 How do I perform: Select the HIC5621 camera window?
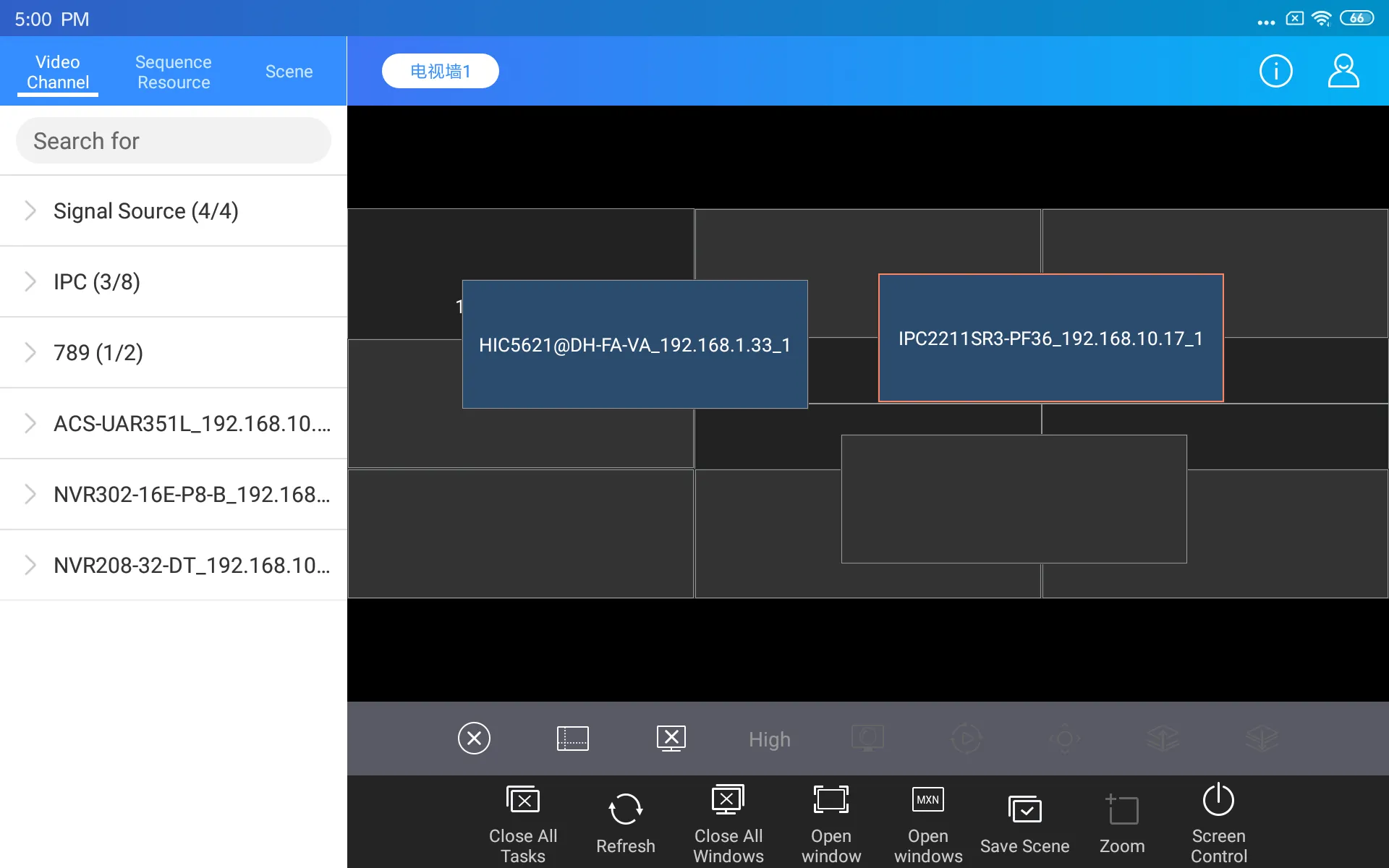point(634,343)
